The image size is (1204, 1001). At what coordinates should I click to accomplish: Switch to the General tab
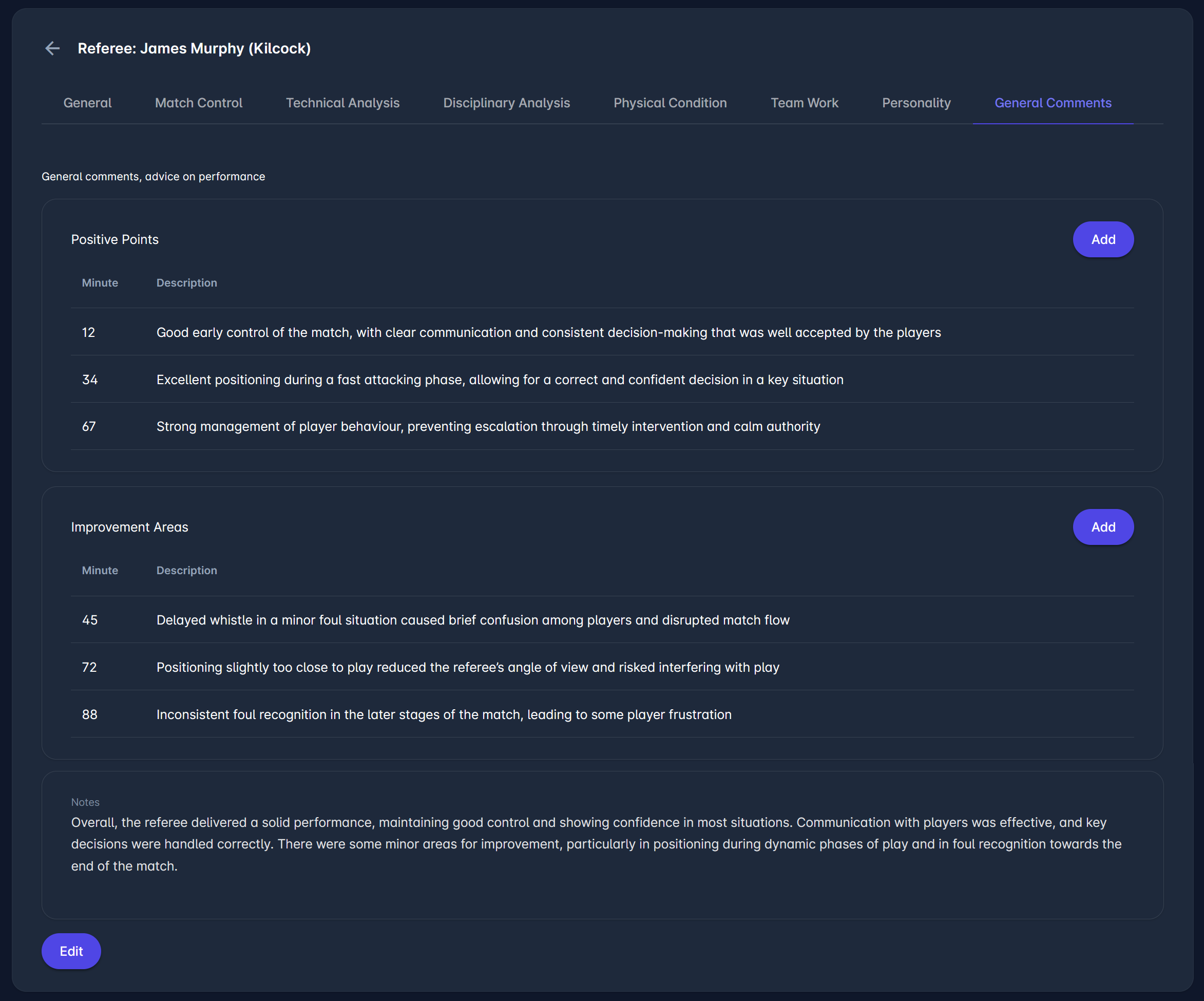(87, 103)
